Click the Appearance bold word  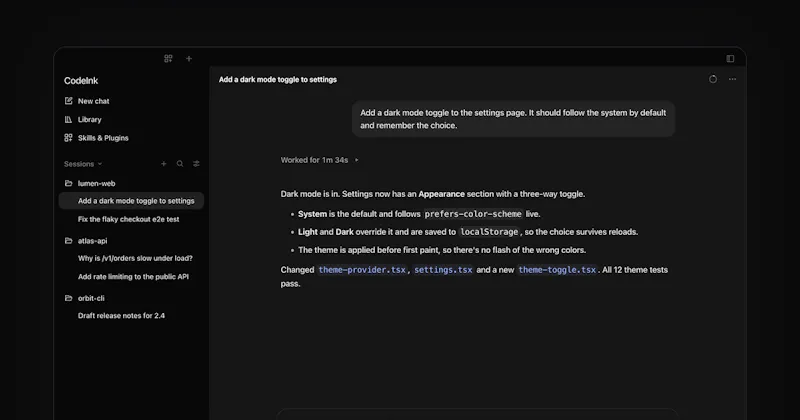(x=441, y=194)
